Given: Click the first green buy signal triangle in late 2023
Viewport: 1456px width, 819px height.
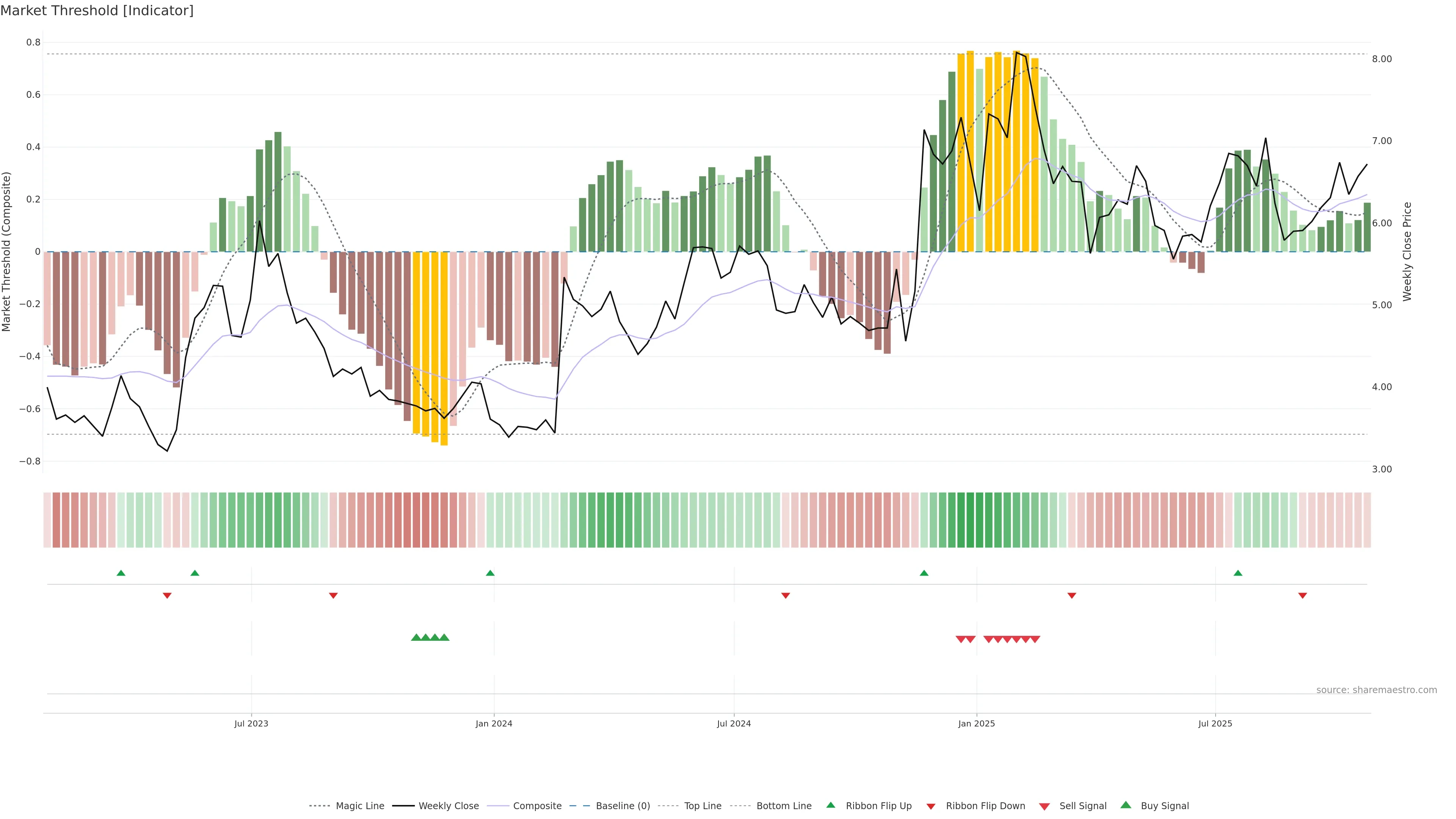Looking at the screenshot, I should pyautogui.click(x=416, y=637).
